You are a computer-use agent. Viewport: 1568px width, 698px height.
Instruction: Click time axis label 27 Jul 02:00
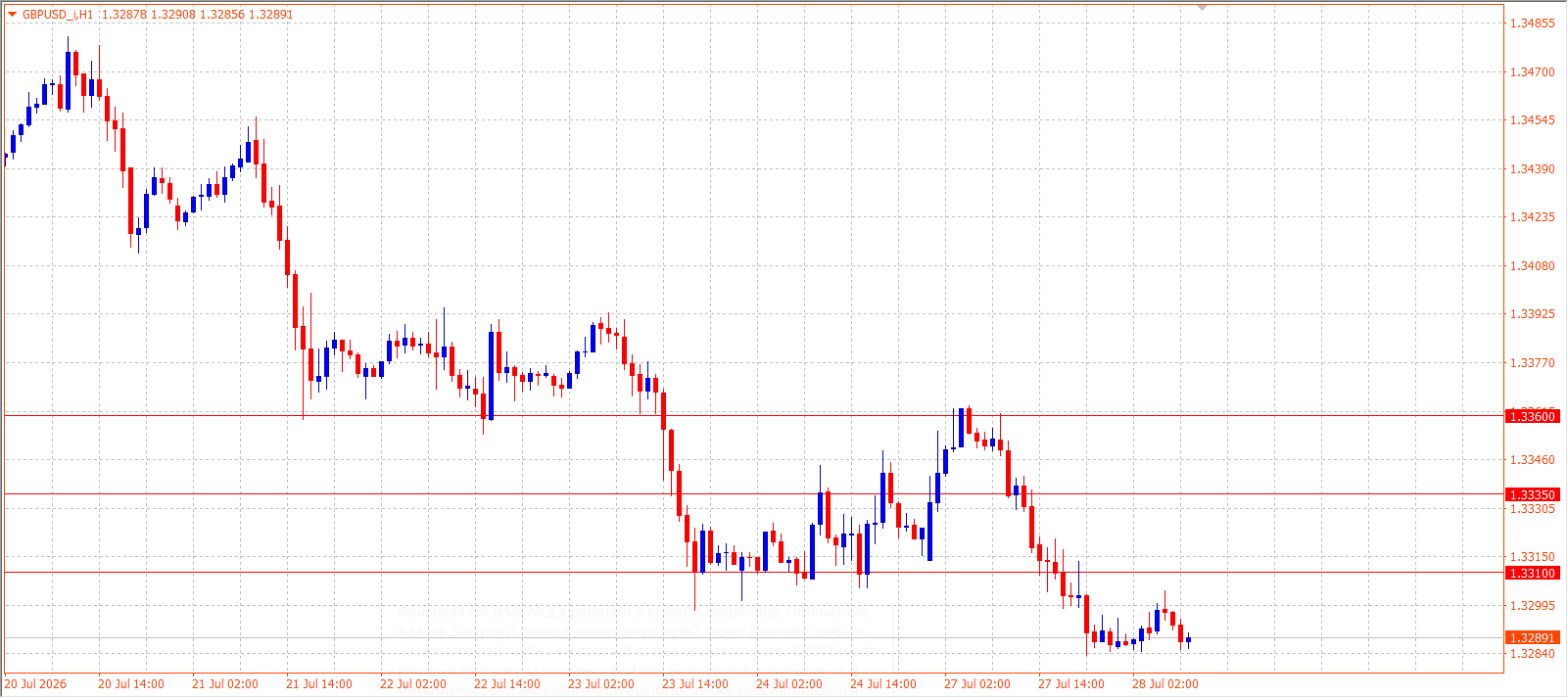(977, 684)
